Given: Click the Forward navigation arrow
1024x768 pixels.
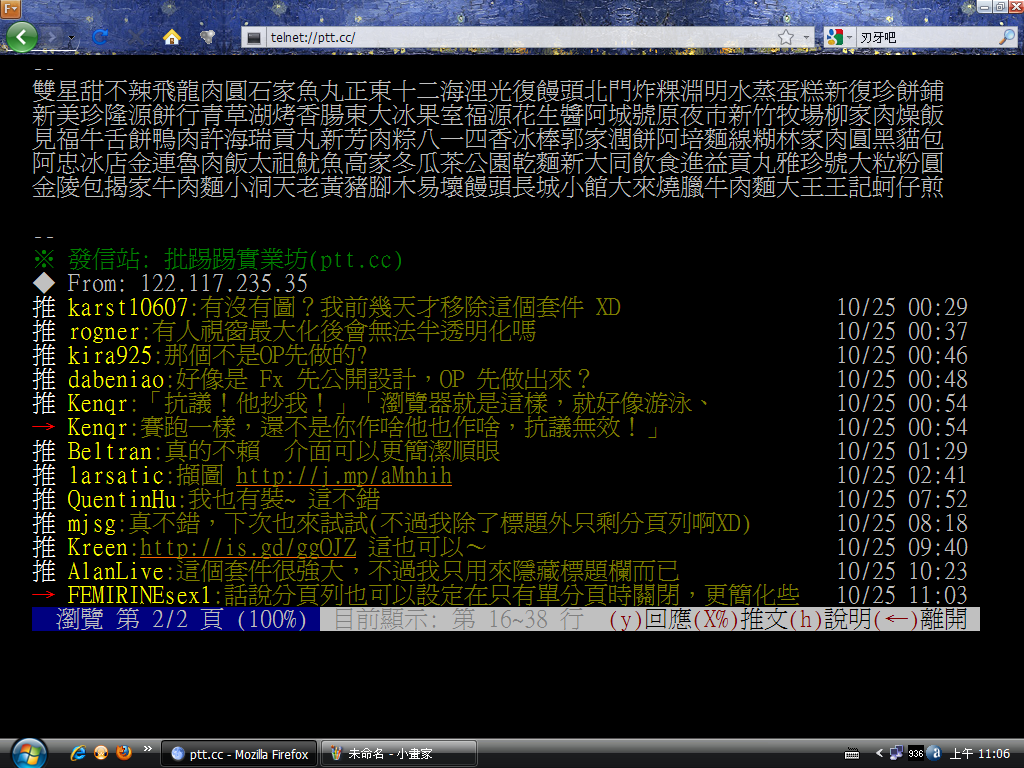Looking at the screenshot, I should coord(54,37).
